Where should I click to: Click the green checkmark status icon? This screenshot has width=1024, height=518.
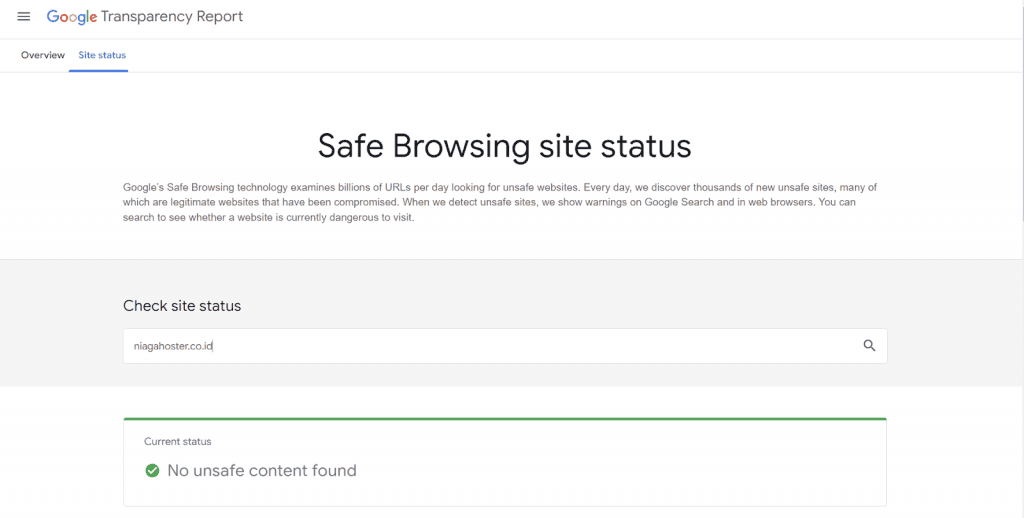152,470
